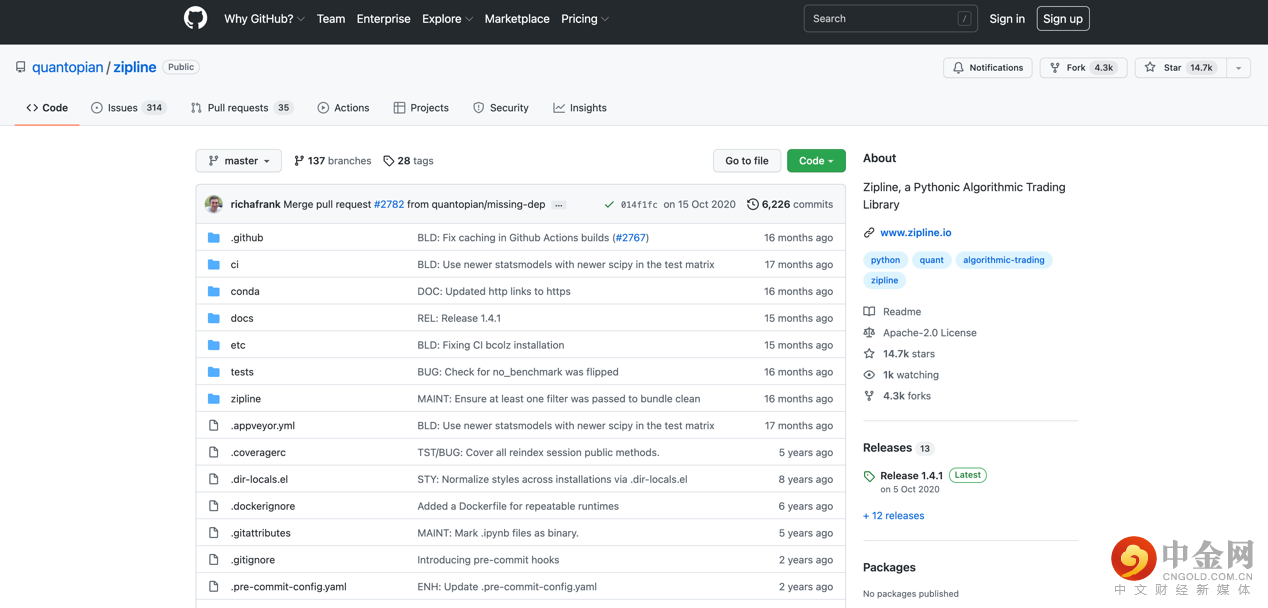Click richafrank's avatar in the commit bar
This screenshot has height=608, width=1268.
click(214, 204)
